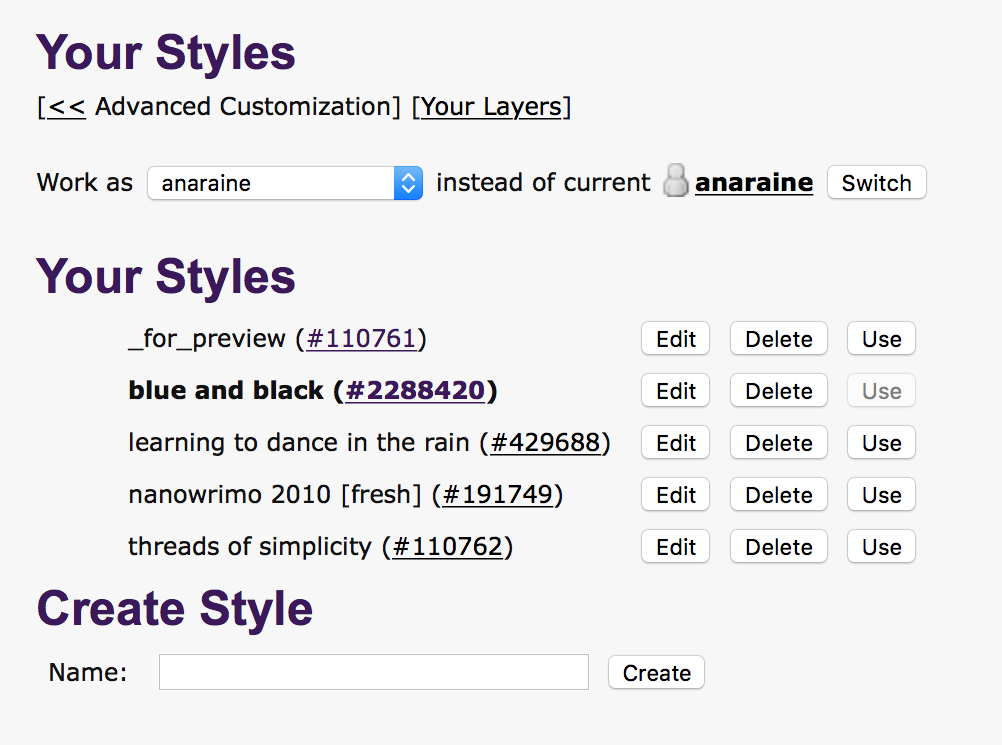This screenshot has width=1002, height=745.
Task: Open style link #110762
Action: point(447,547)
